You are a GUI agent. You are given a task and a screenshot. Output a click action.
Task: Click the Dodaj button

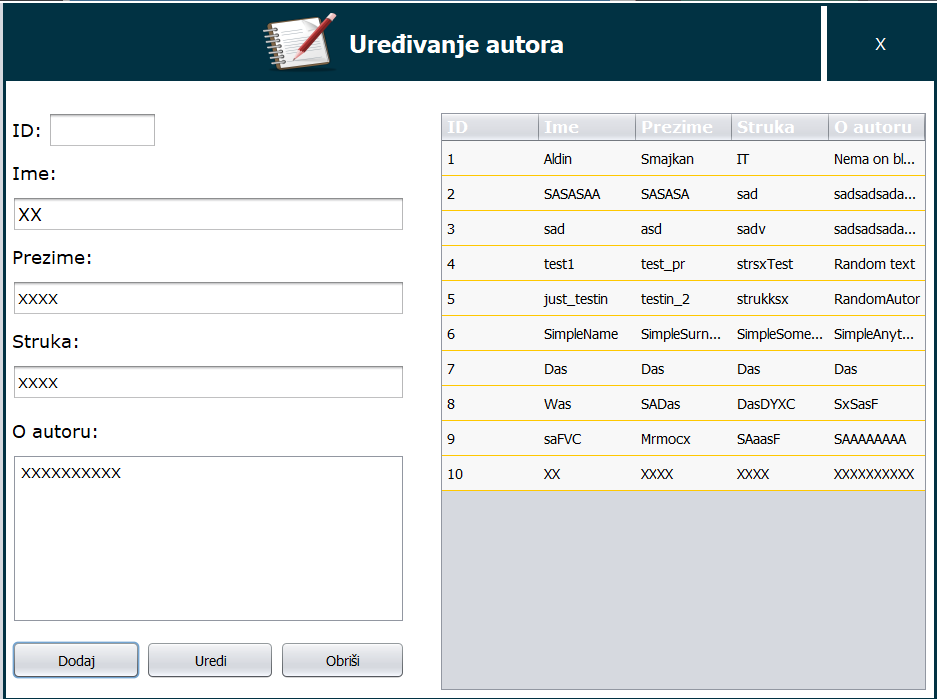(x=76, y=660)
